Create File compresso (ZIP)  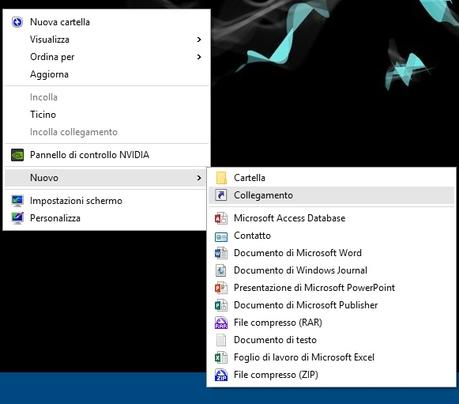coord(331,375)
